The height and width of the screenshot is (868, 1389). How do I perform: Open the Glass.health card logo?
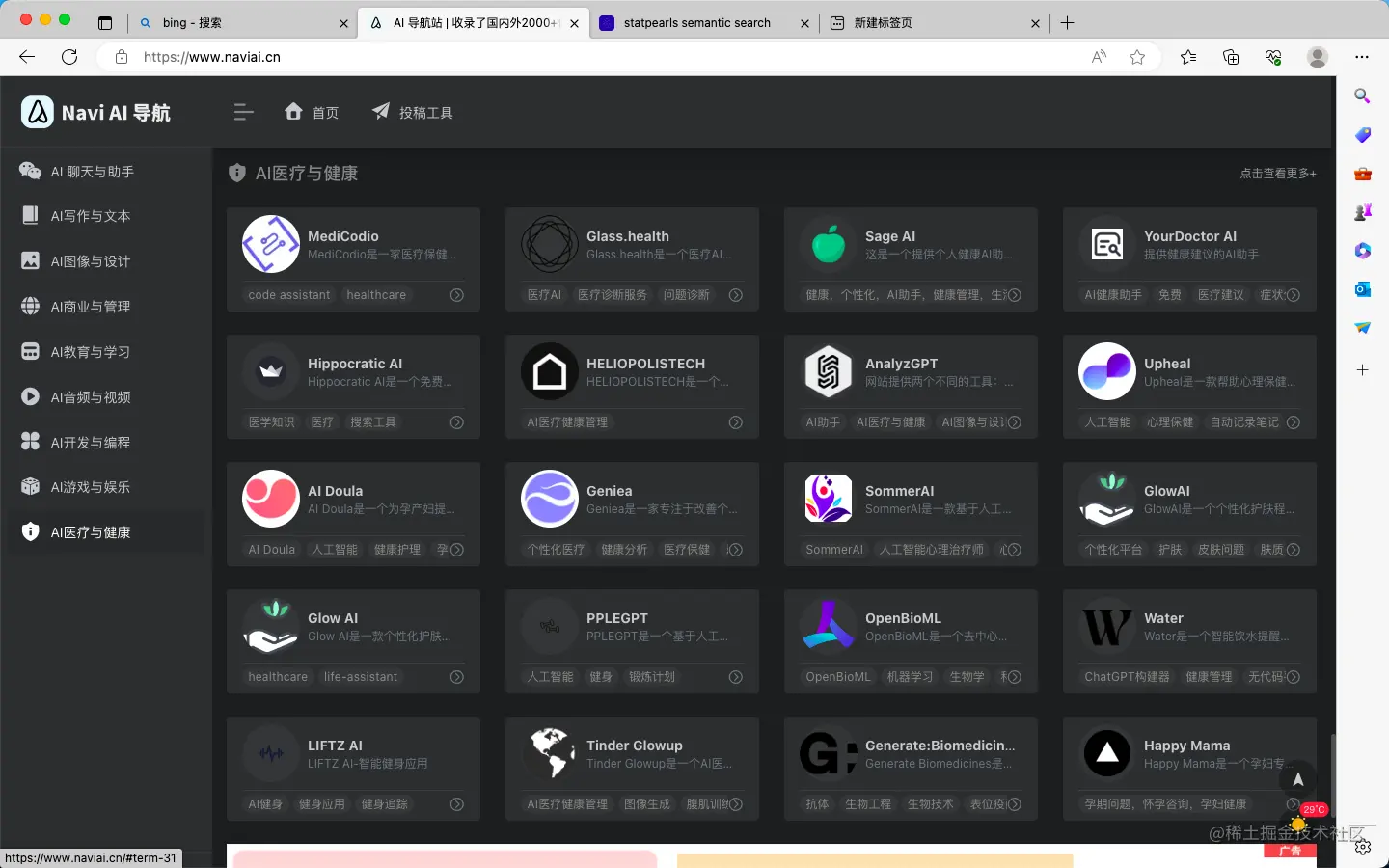coord(549,244)
